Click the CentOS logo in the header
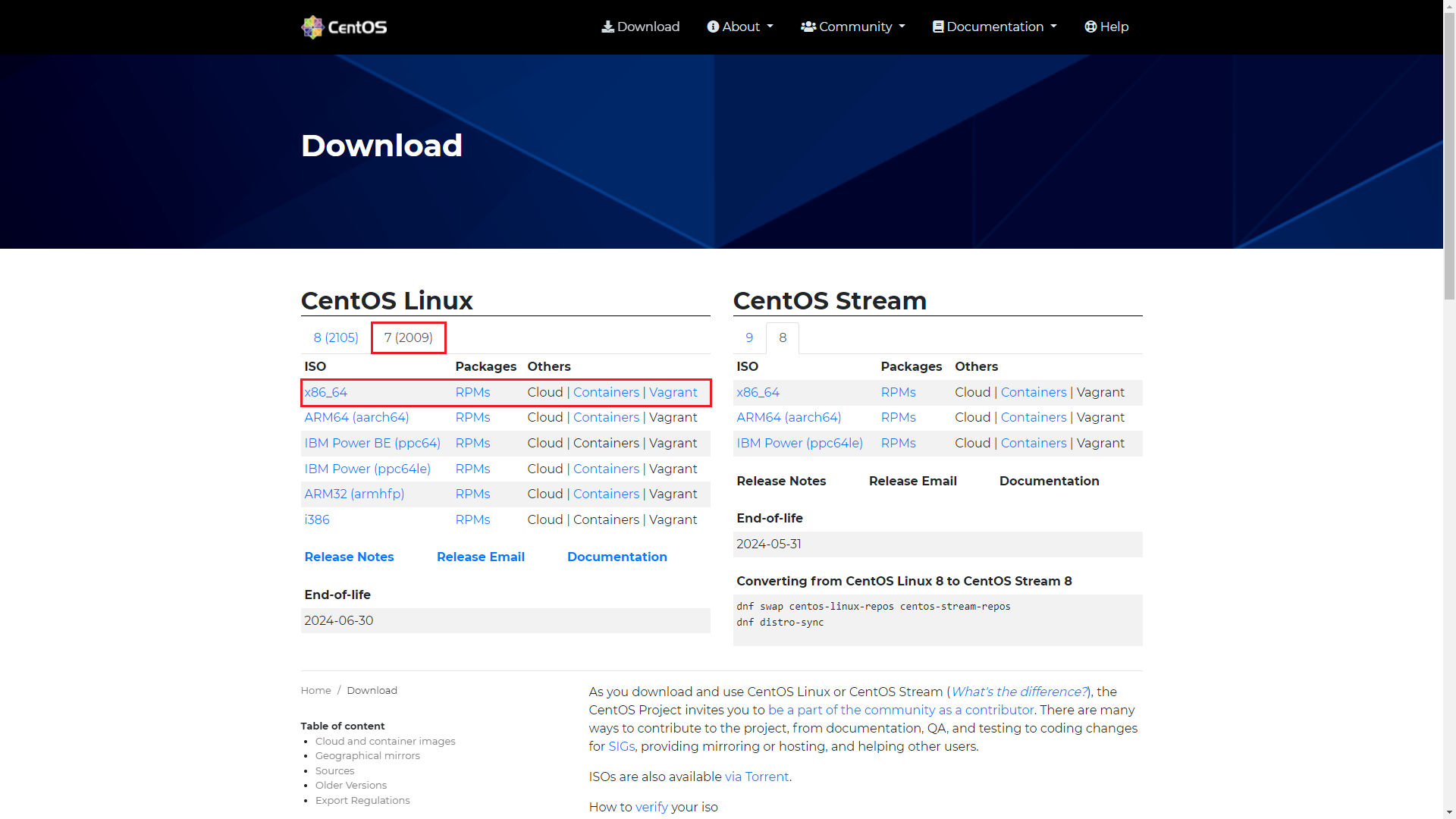This screenshot has height=819, width=1456. (x=344, y=27)
